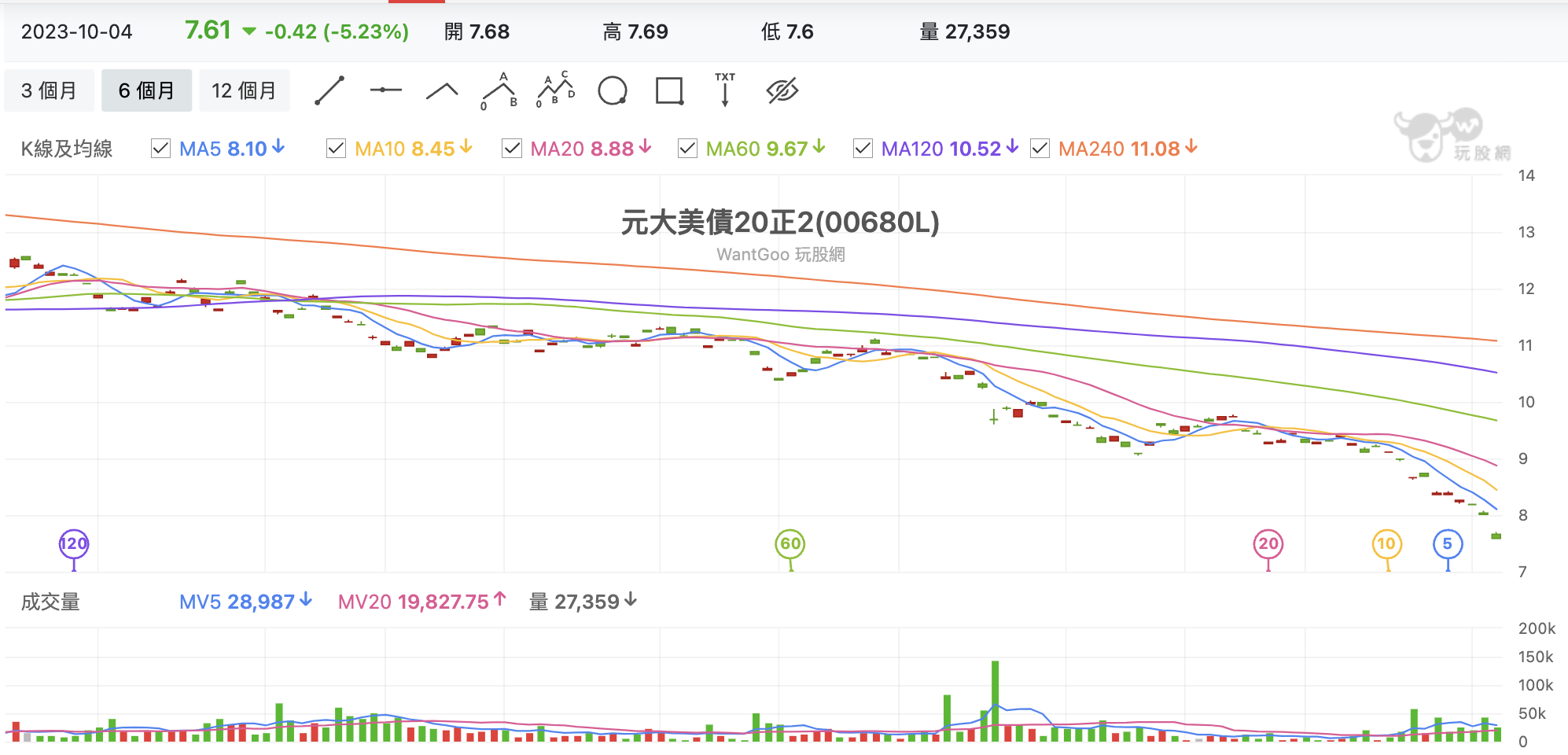The width and height of the screenshot is (1568, 755).
Task: Click the MA10 8.45 label
Action: click(x=414, y=149)
